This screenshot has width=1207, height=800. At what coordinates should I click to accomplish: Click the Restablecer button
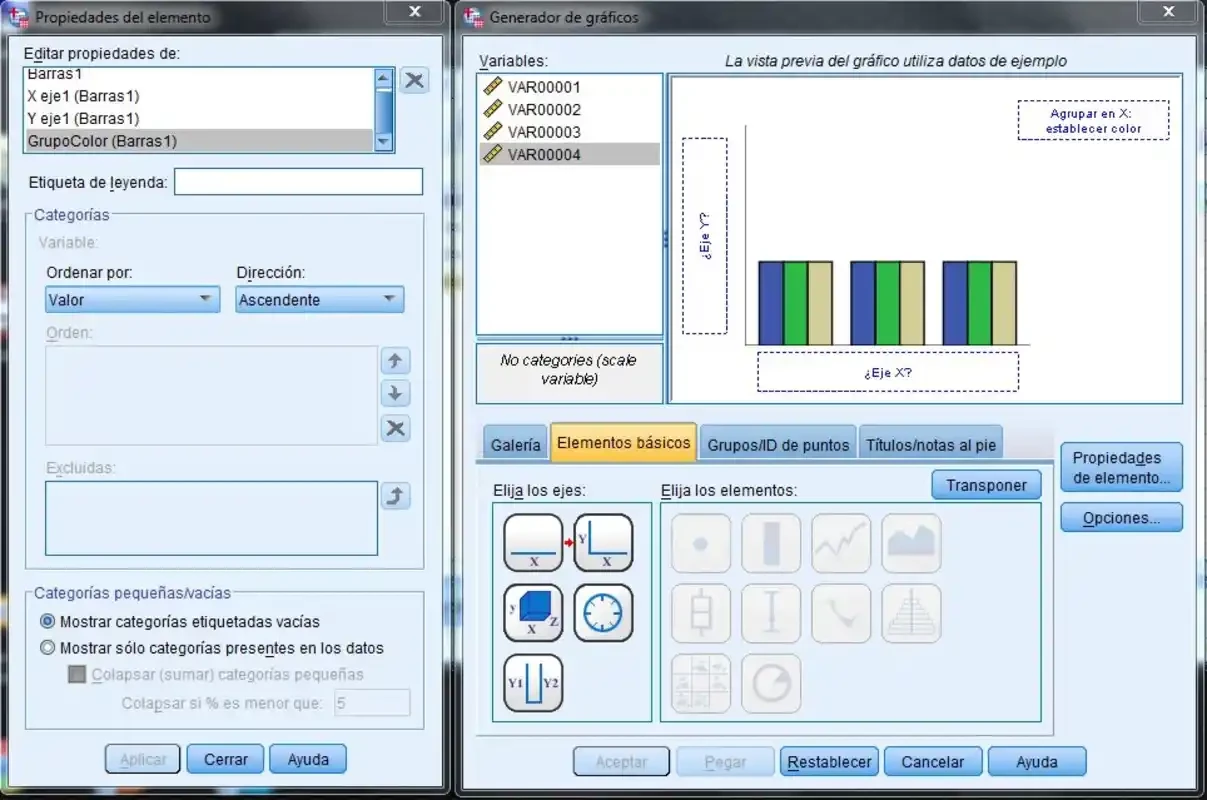tap(830, 762)
